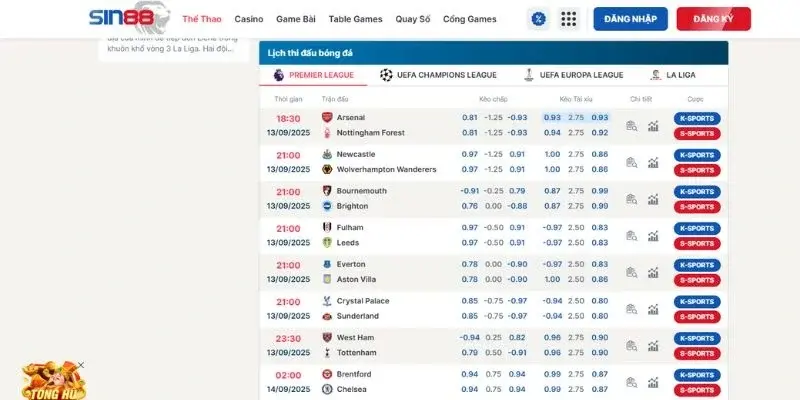Viewport: 800px width, 400px height.
Task: Open Table Games in navigation bar
Action: 355,19
